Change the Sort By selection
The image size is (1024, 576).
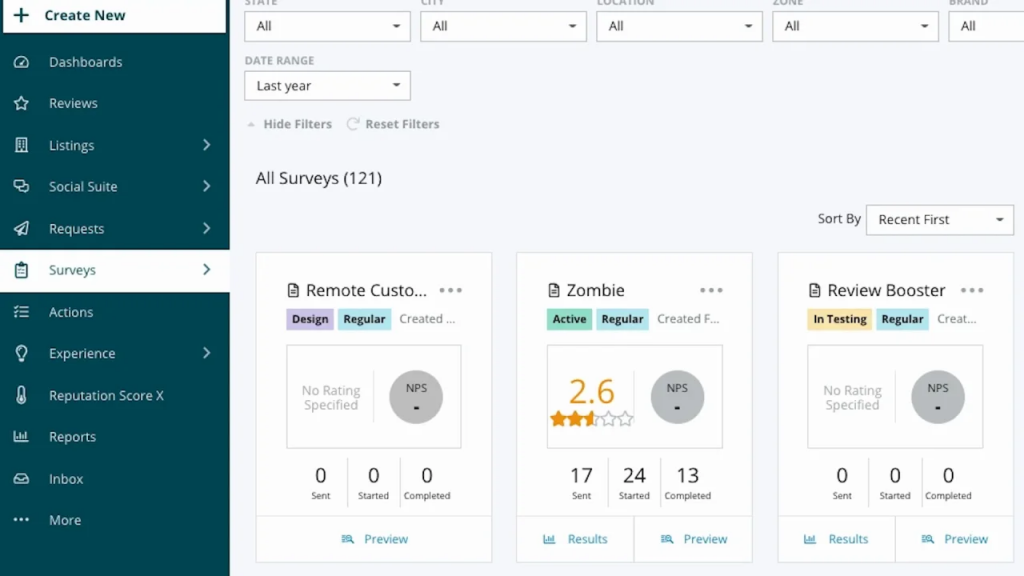click(x=938, y=219)
